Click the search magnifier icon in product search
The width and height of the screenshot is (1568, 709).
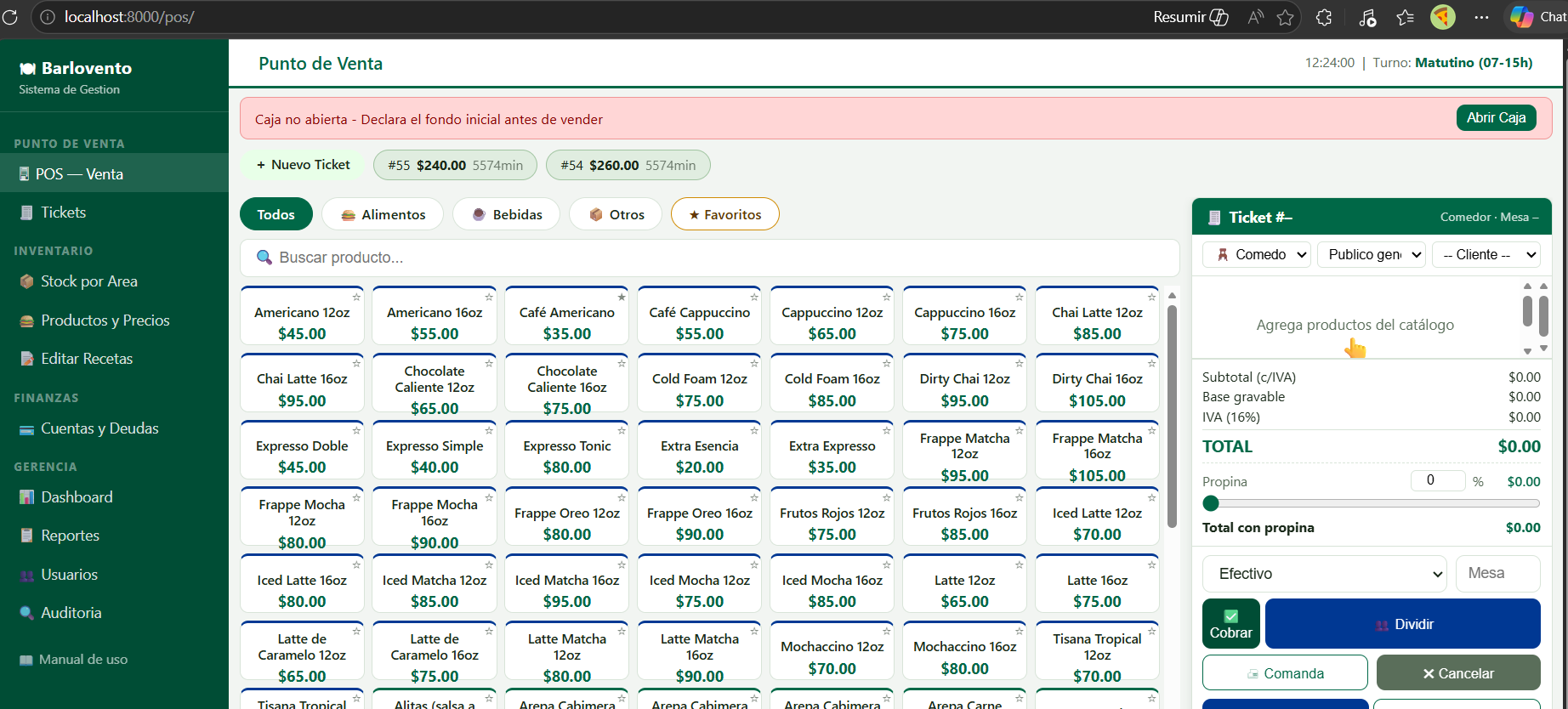(264, 258)
